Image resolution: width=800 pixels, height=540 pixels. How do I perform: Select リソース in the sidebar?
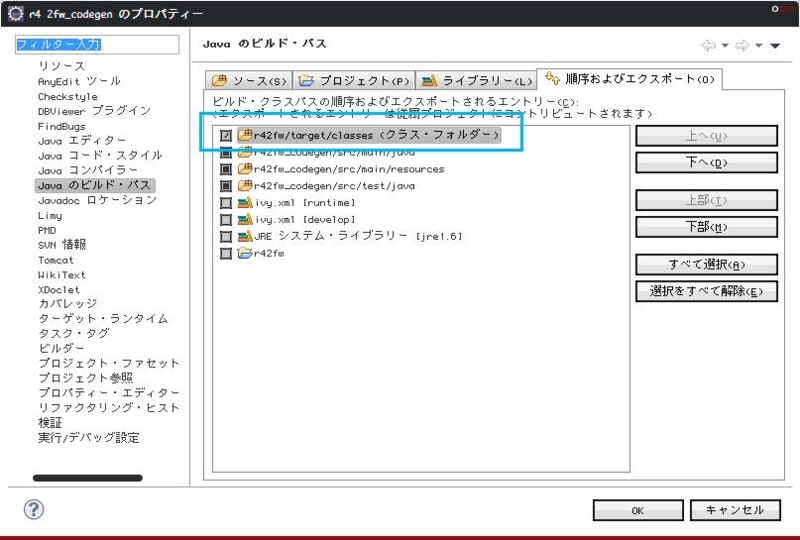coord(62,66)
